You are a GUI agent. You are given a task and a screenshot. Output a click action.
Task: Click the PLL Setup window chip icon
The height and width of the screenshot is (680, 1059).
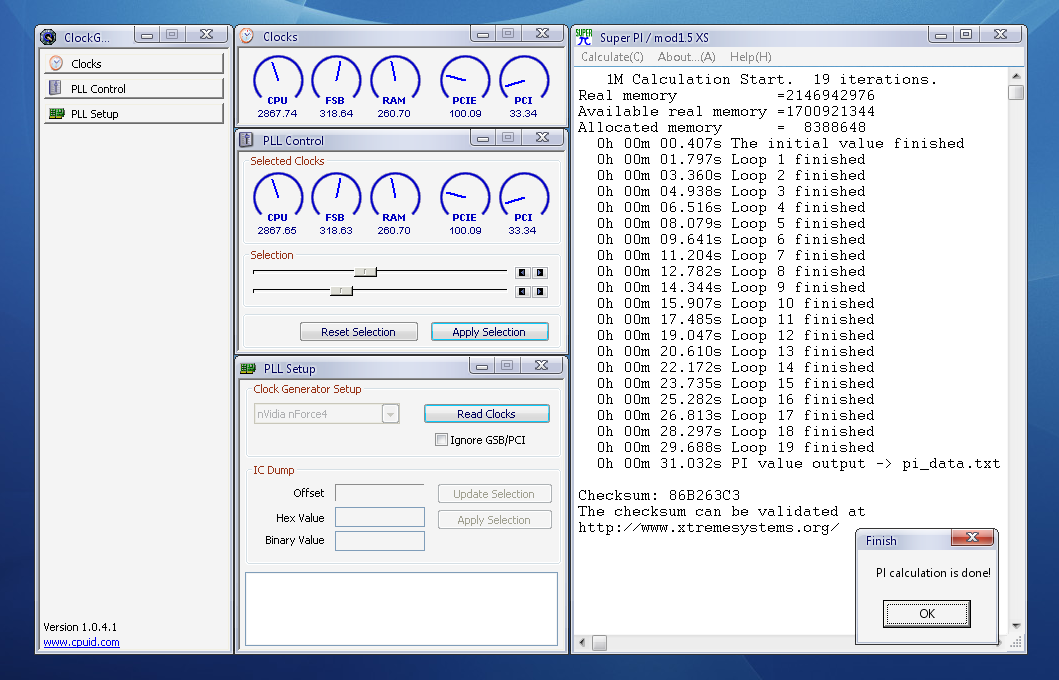(248, 368)
